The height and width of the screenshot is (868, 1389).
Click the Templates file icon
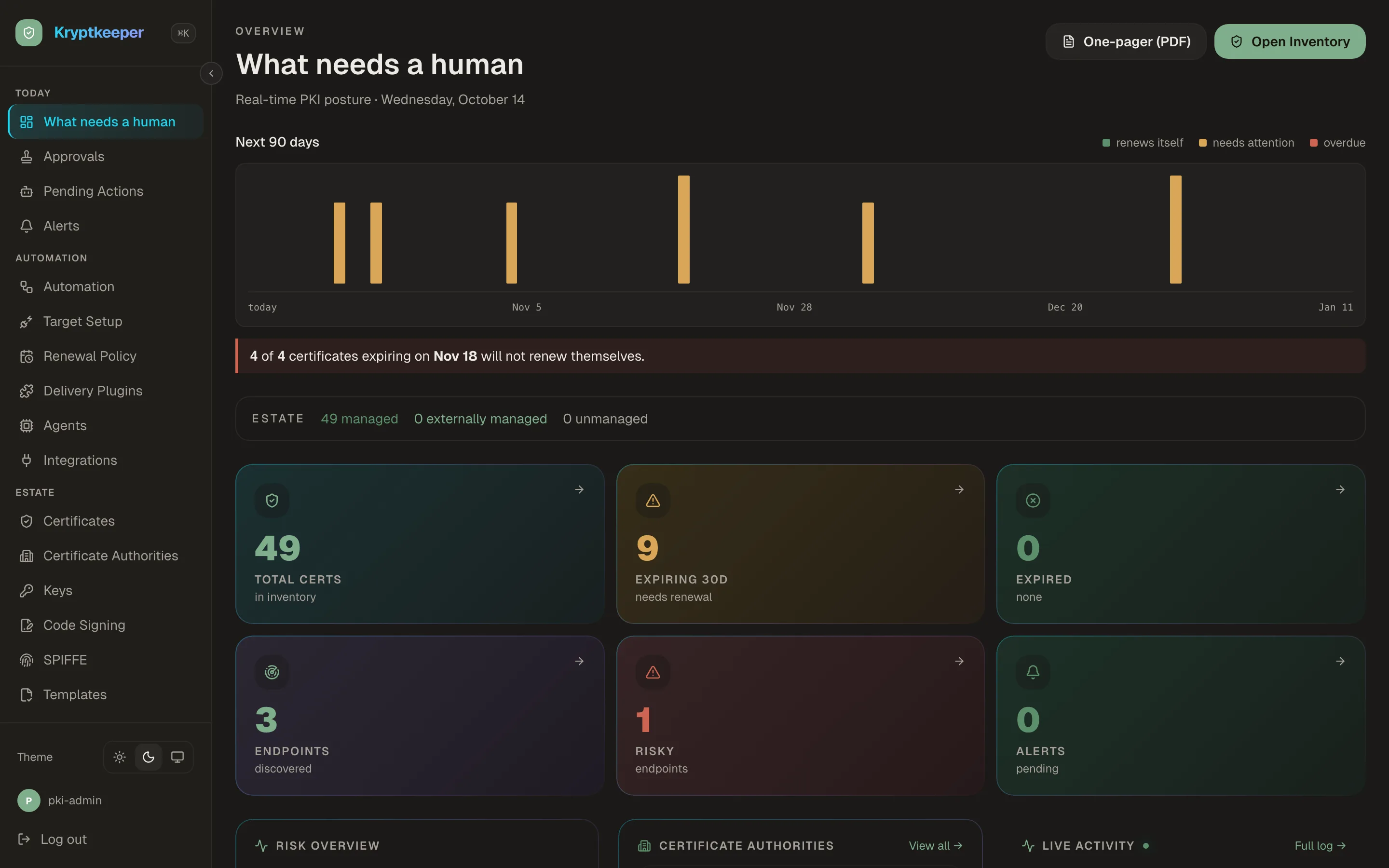point(27,694)
